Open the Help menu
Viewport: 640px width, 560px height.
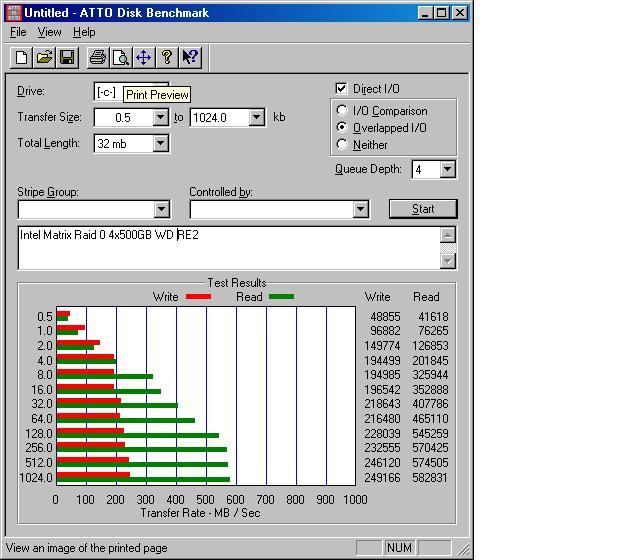coord(84,32)
